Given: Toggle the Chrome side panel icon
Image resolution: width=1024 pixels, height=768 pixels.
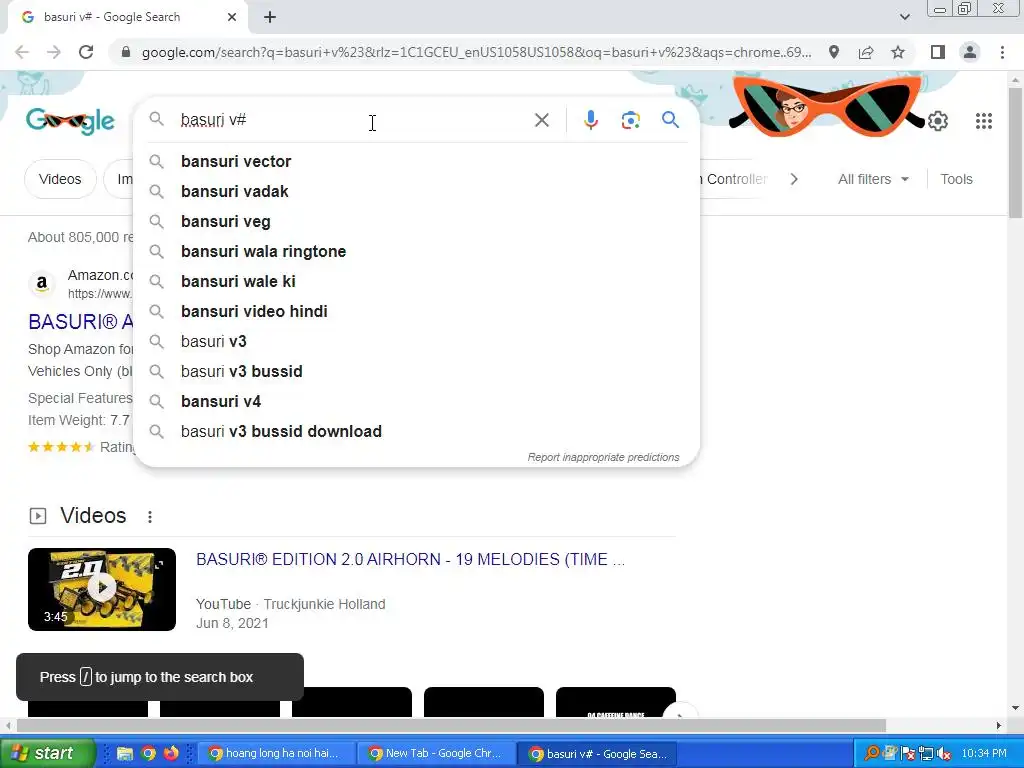Looking at the screenshot, I should (x=938, y=52).
